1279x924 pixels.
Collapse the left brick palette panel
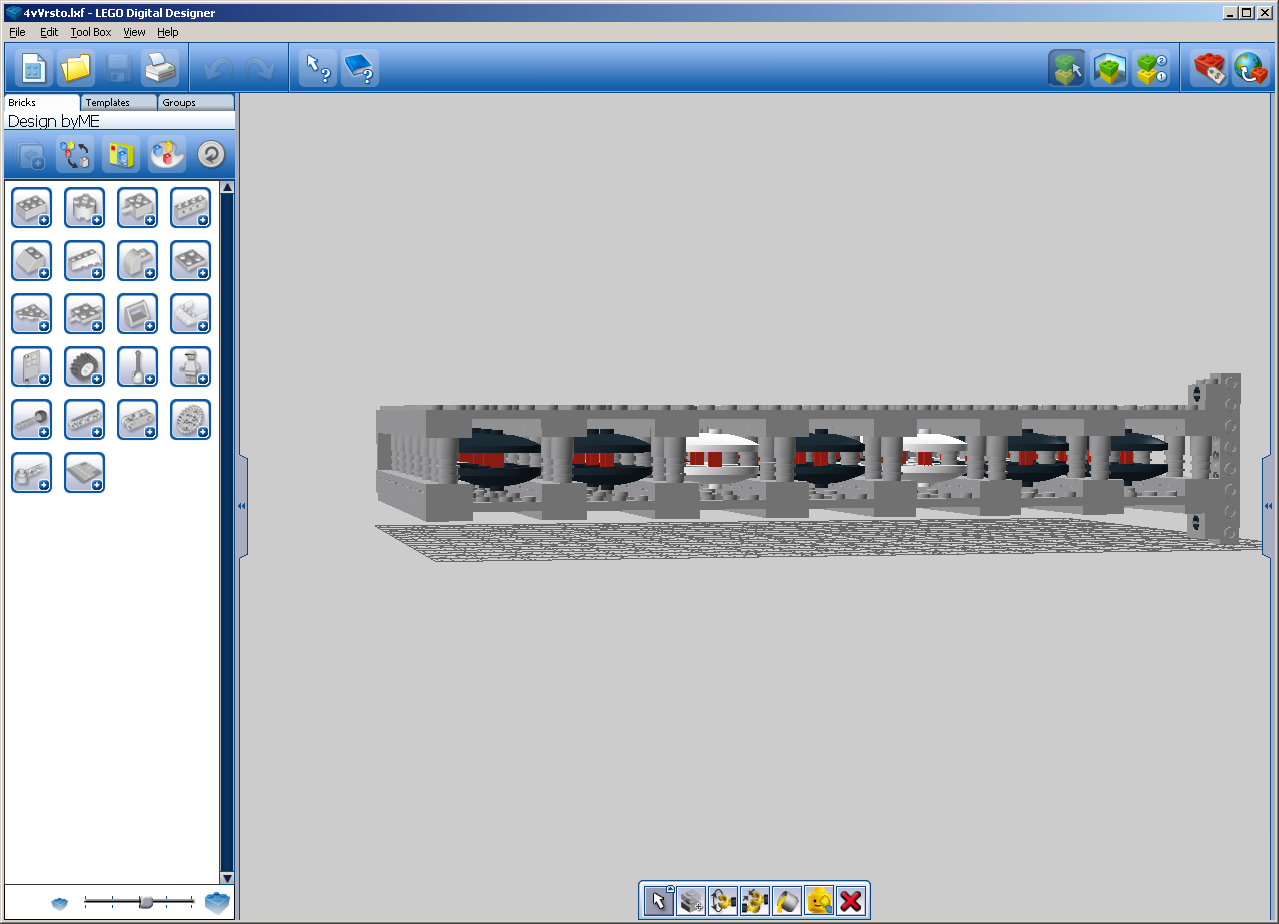[242, 507]
